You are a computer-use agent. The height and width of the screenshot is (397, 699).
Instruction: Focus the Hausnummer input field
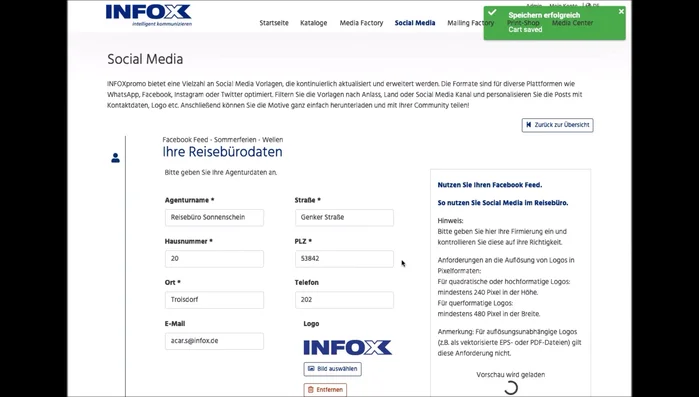(x=214, y=258)
